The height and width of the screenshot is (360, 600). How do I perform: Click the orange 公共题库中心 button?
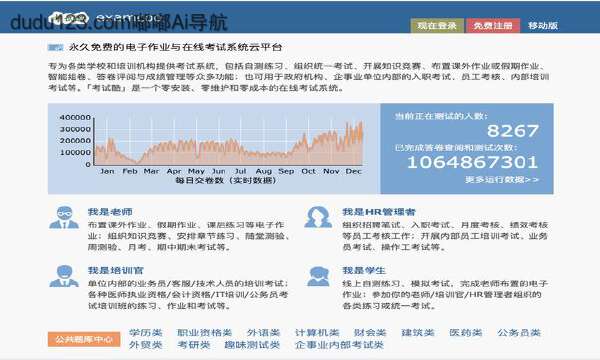point(84,339)
